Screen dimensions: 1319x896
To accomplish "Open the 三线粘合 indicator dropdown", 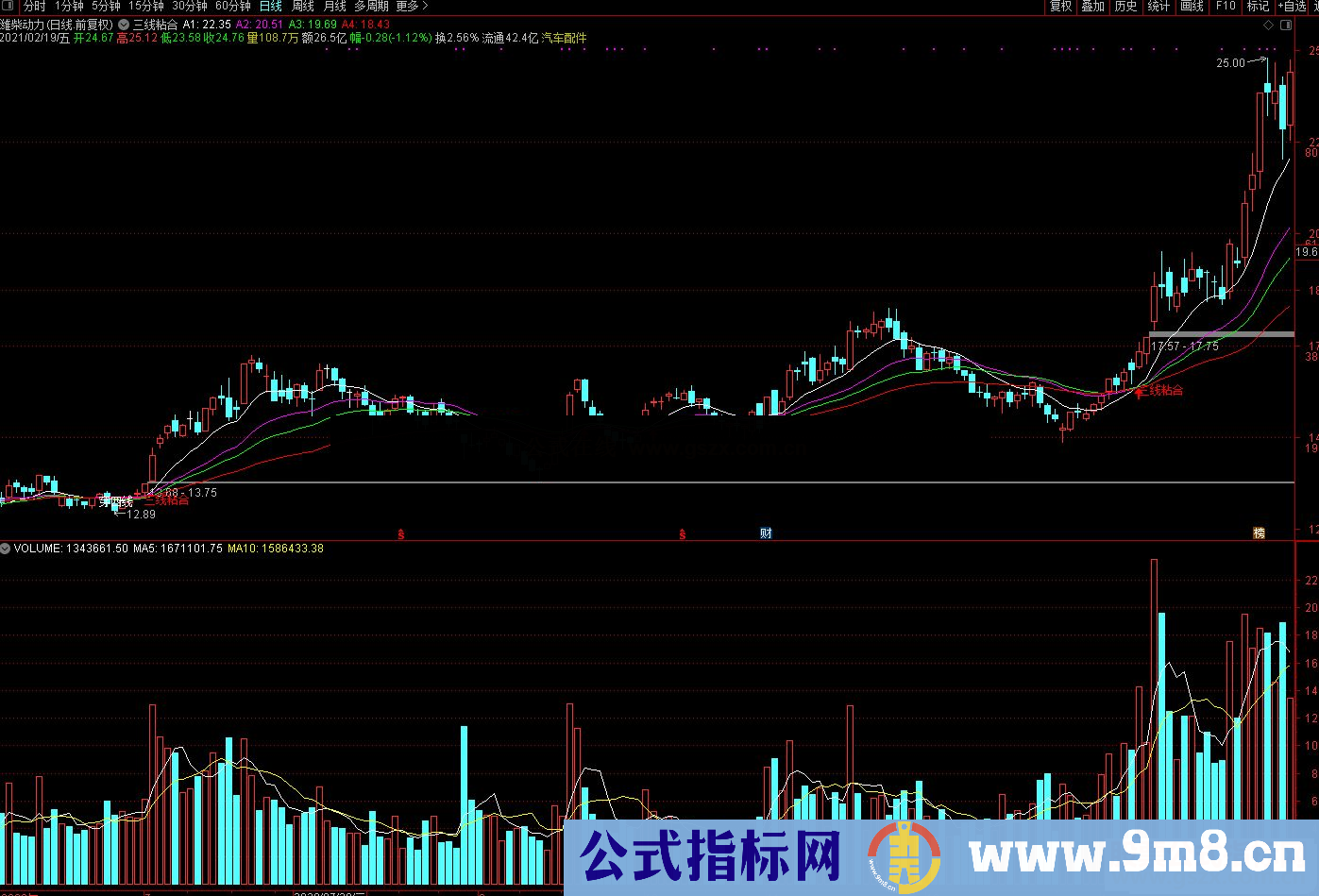I will click(122, 24).
